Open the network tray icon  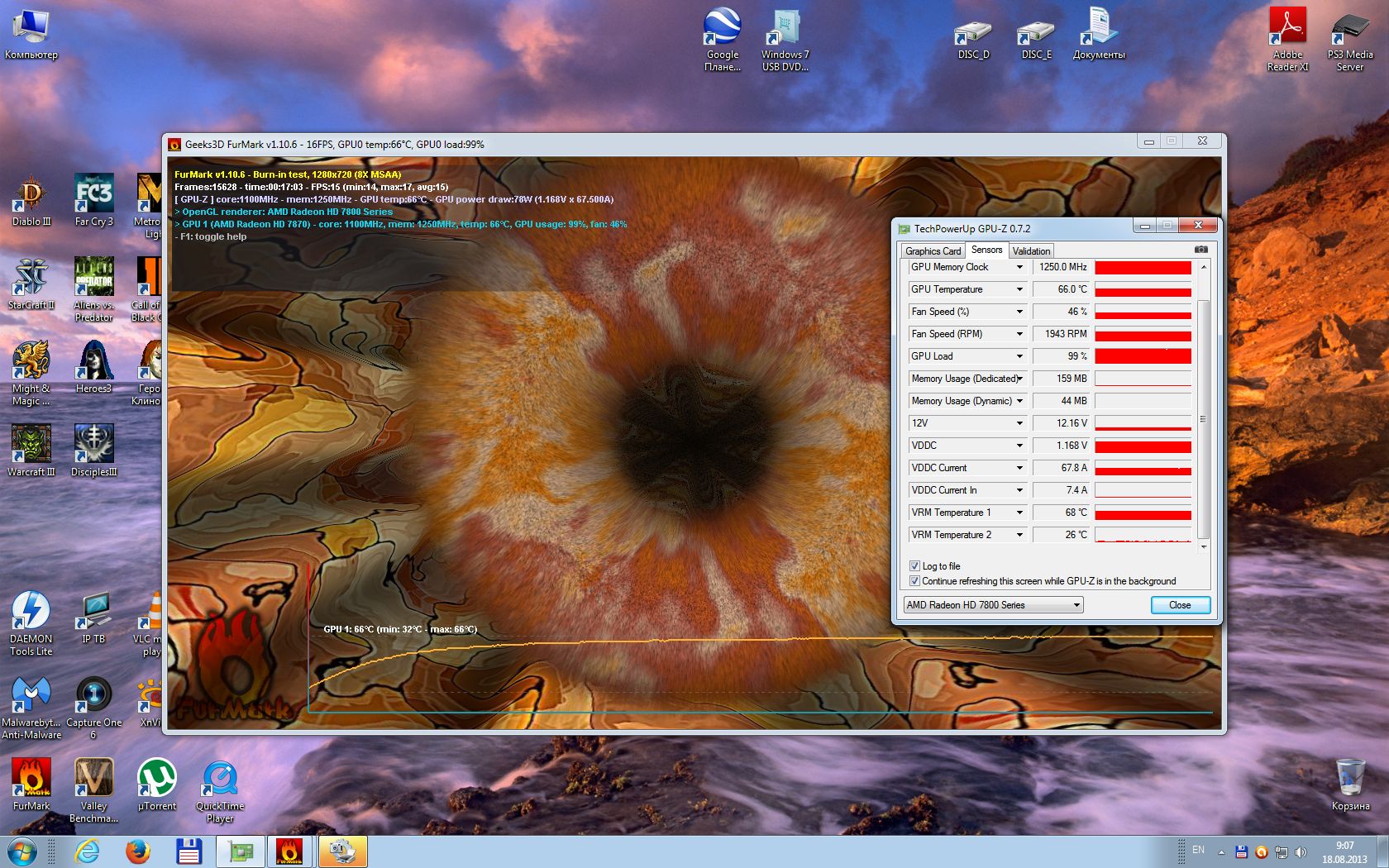1282,852
